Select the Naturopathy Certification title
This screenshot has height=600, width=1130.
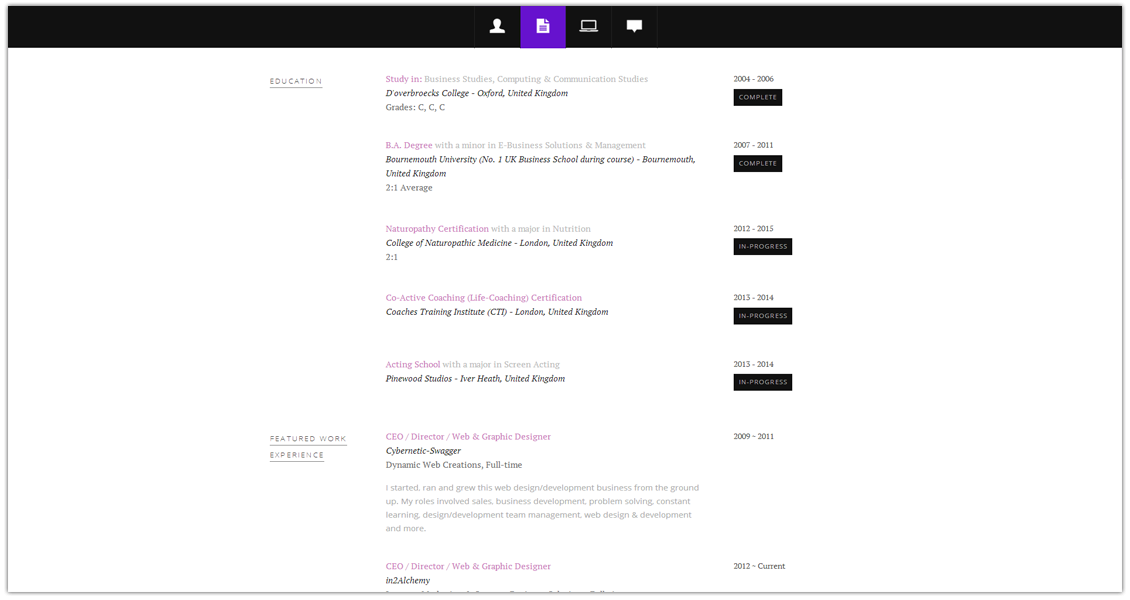point(437,229)
